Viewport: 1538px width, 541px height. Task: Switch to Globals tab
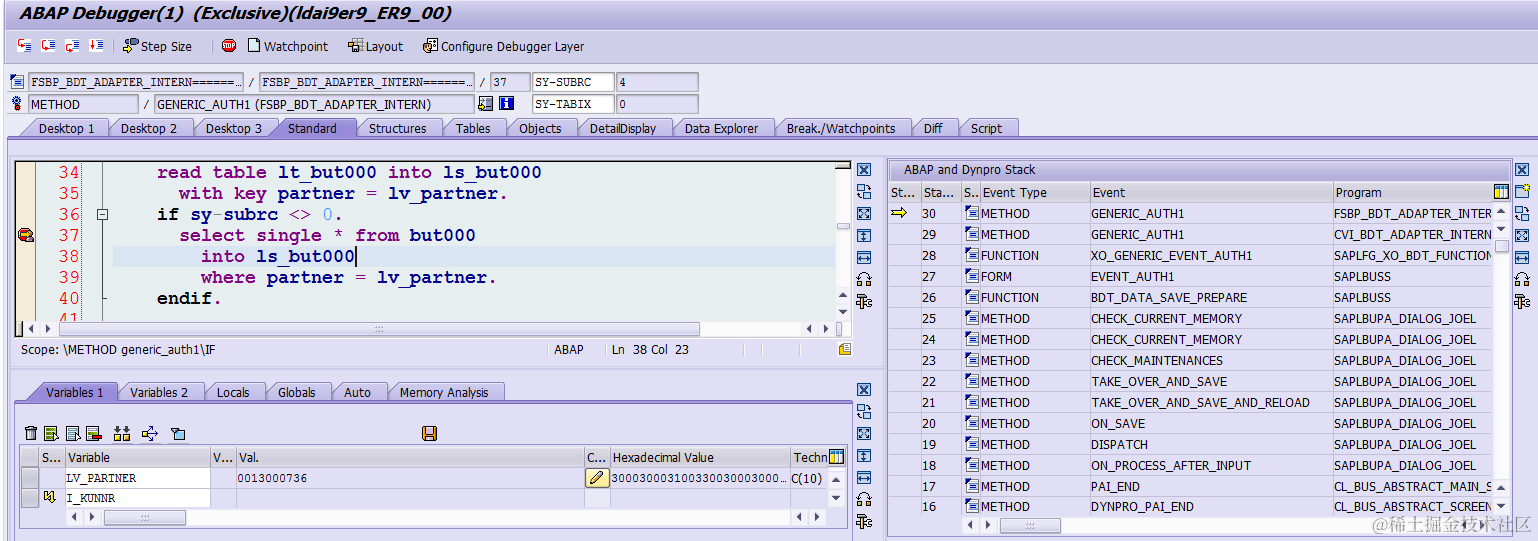(x=296, y=392)
